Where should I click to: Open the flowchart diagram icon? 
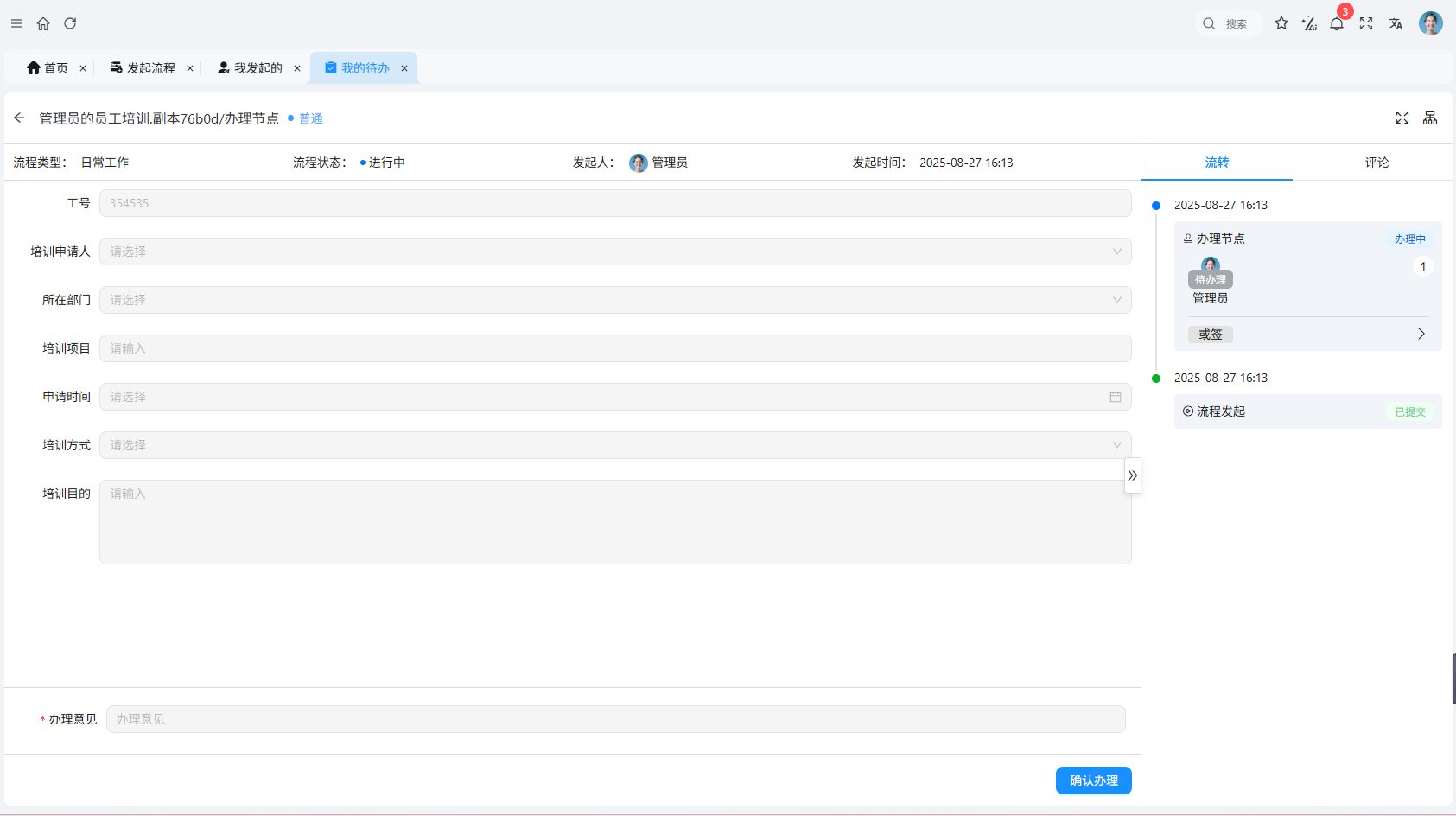tap(1430, 118)
